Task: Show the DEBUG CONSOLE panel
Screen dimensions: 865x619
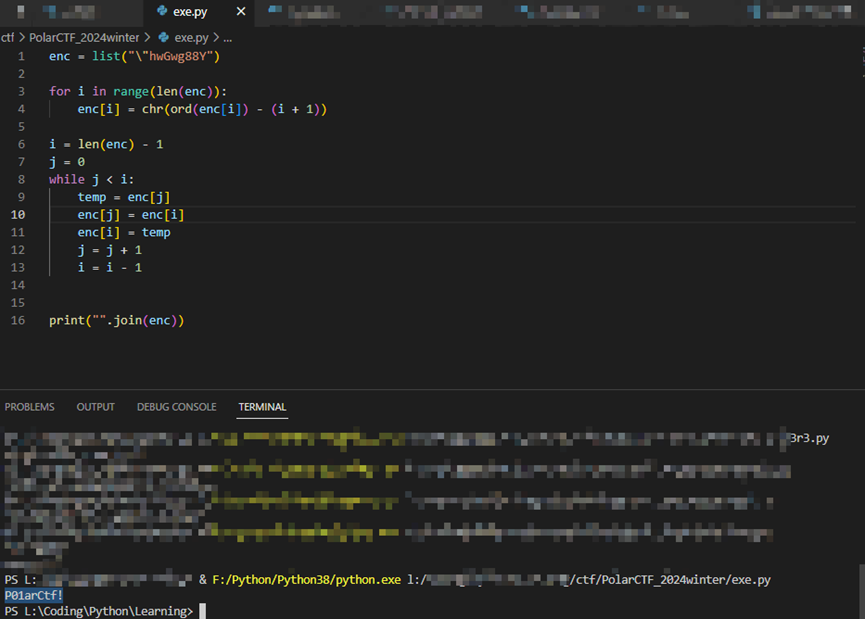Action: [x=176, y=407]
